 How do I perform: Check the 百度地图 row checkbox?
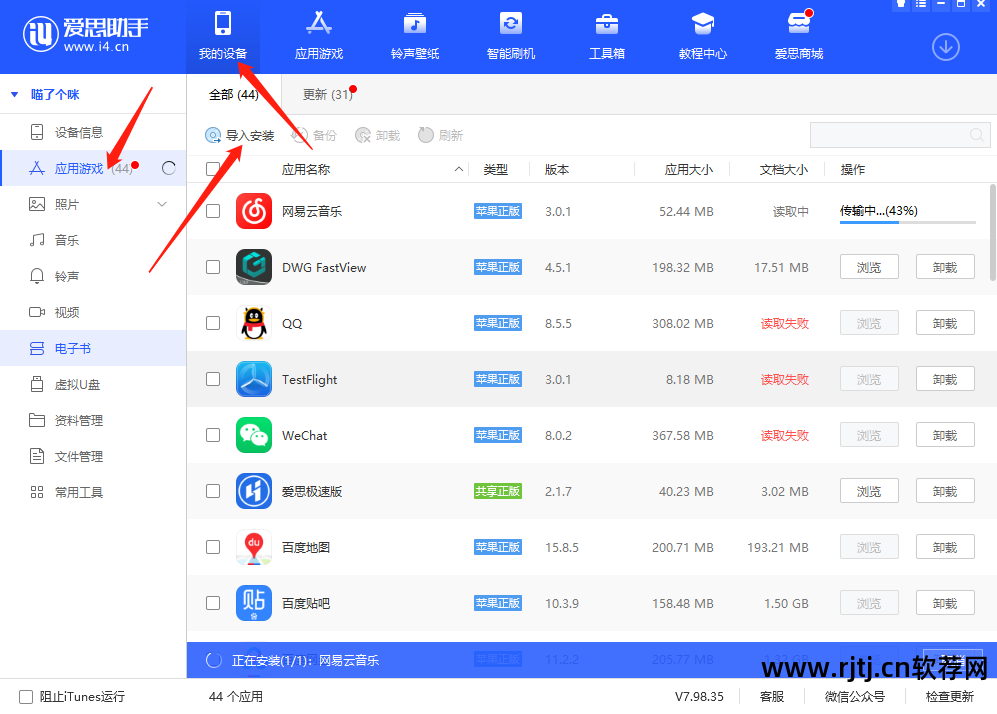point(213,547)
